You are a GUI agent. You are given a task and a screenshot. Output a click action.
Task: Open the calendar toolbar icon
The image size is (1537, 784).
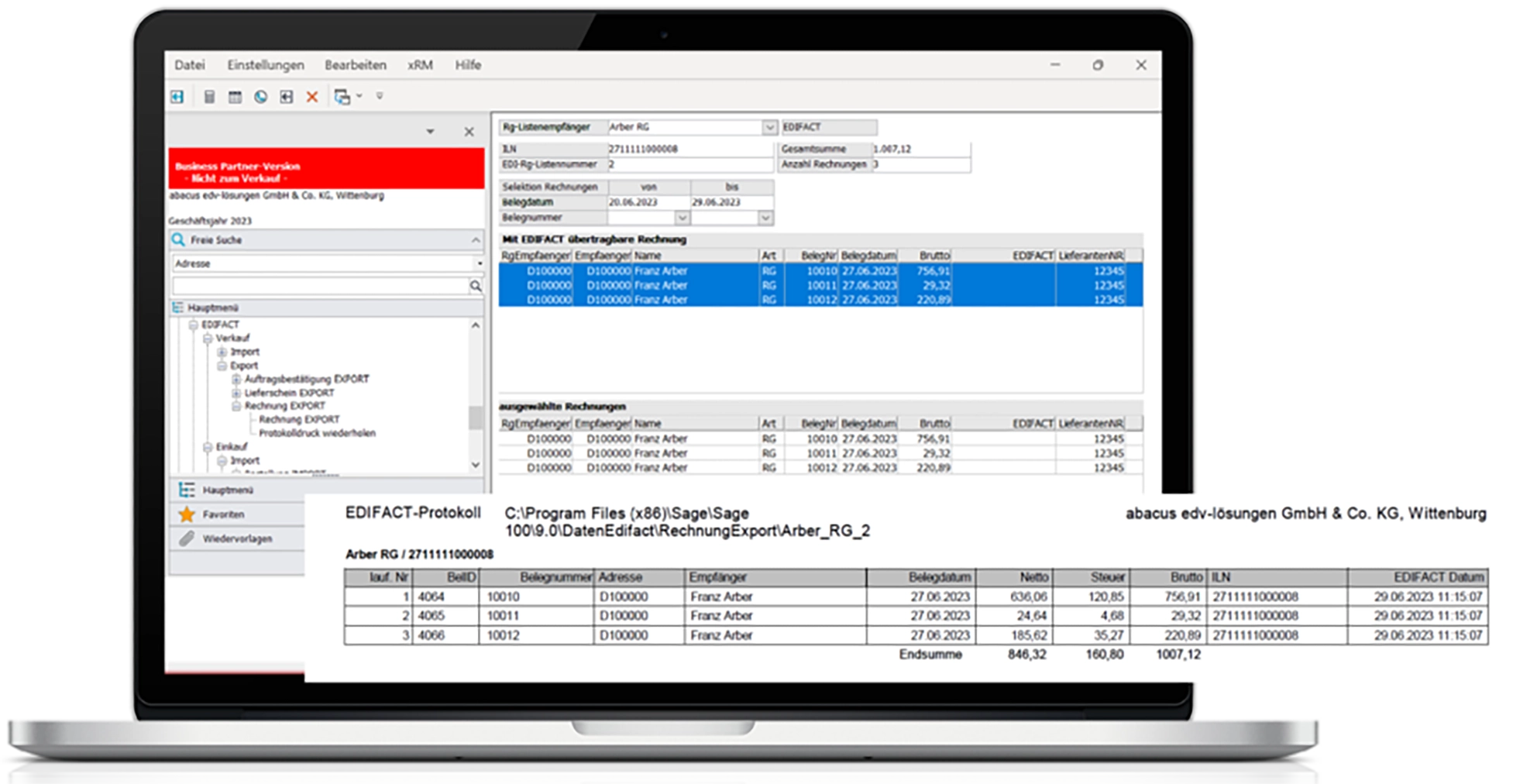(236, 95)
